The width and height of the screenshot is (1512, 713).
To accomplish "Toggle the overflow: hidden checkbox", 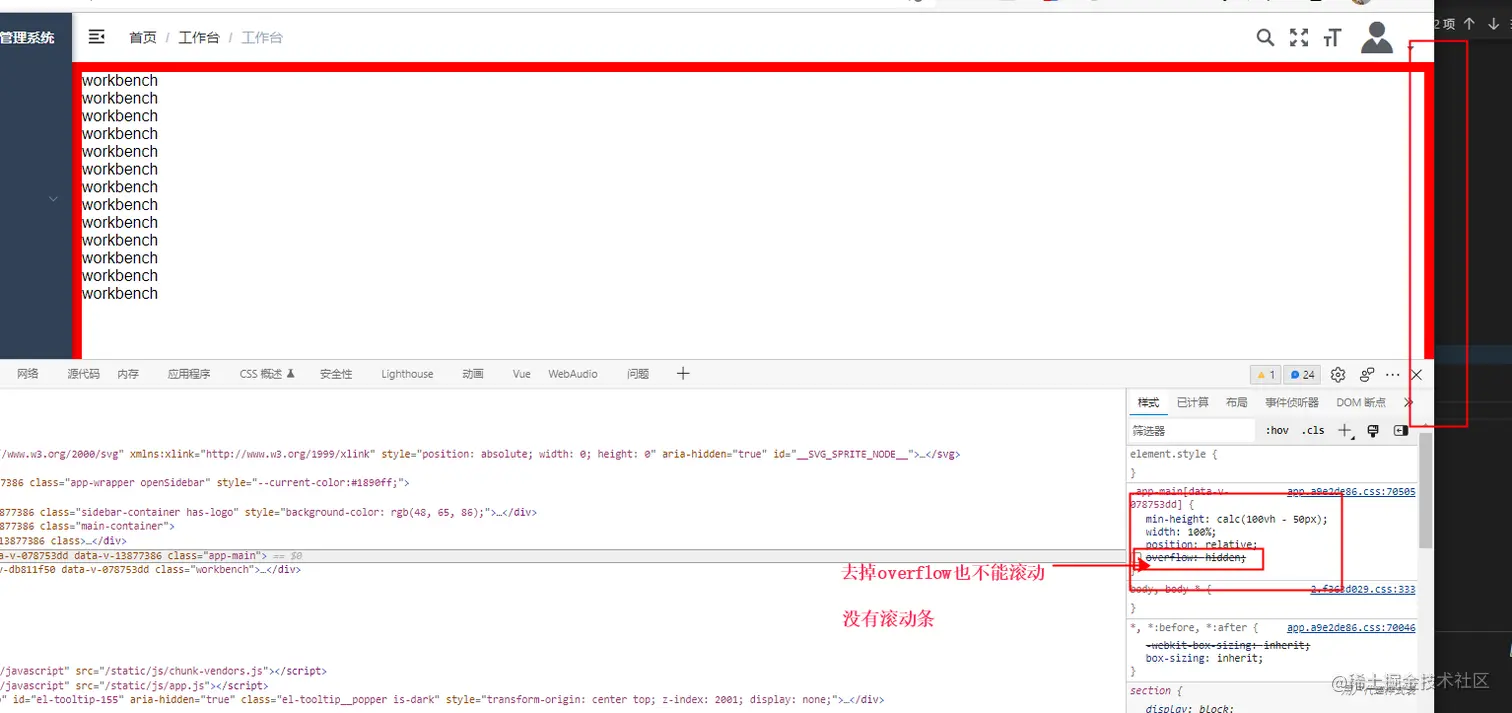I will 1137,558.
